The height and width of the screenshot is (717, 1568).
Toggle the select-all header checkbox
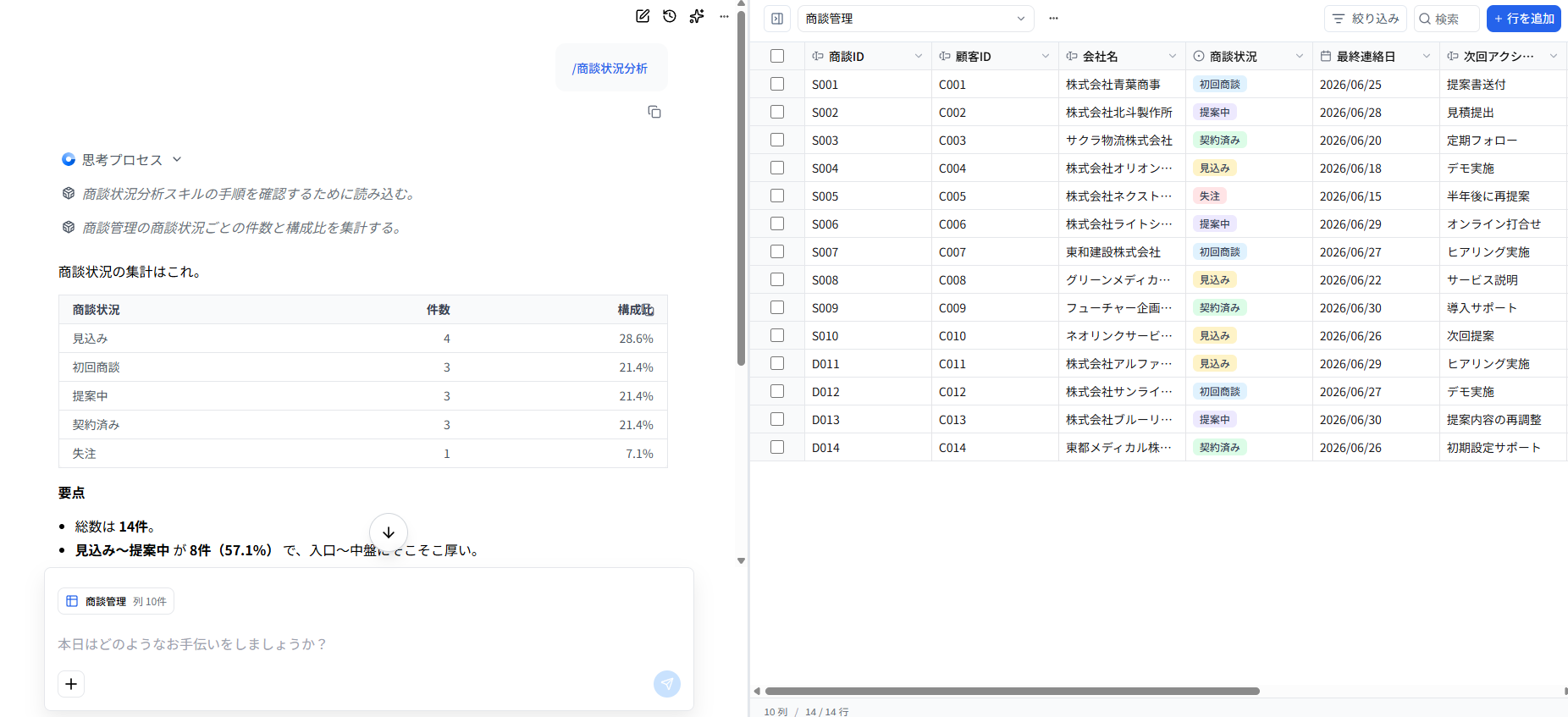tap(777, 56)
